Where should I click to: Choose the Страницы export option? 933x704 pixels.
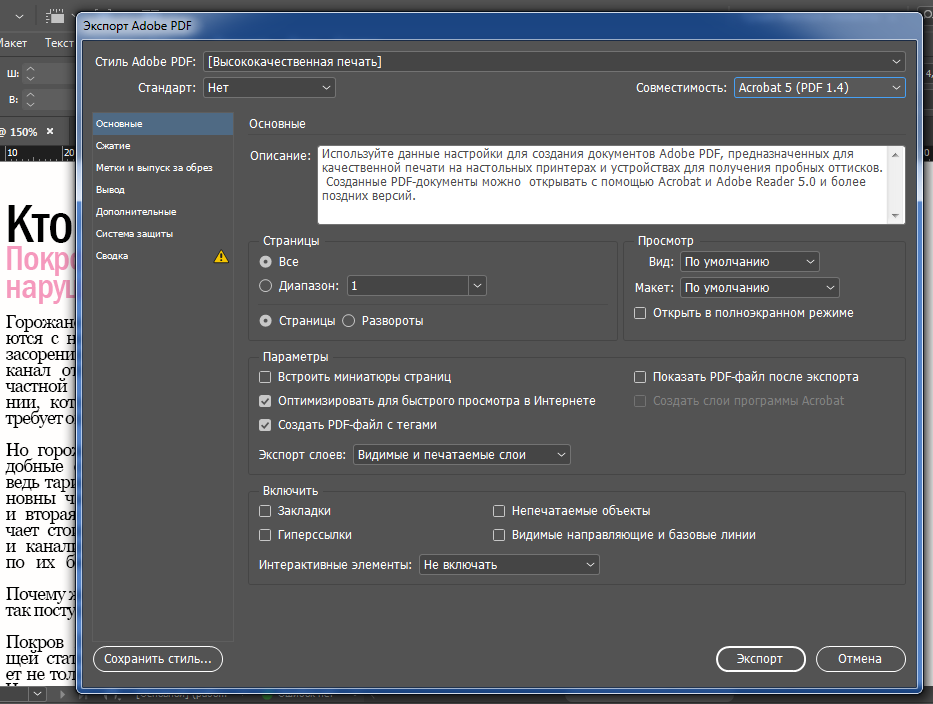pos(265,321)
